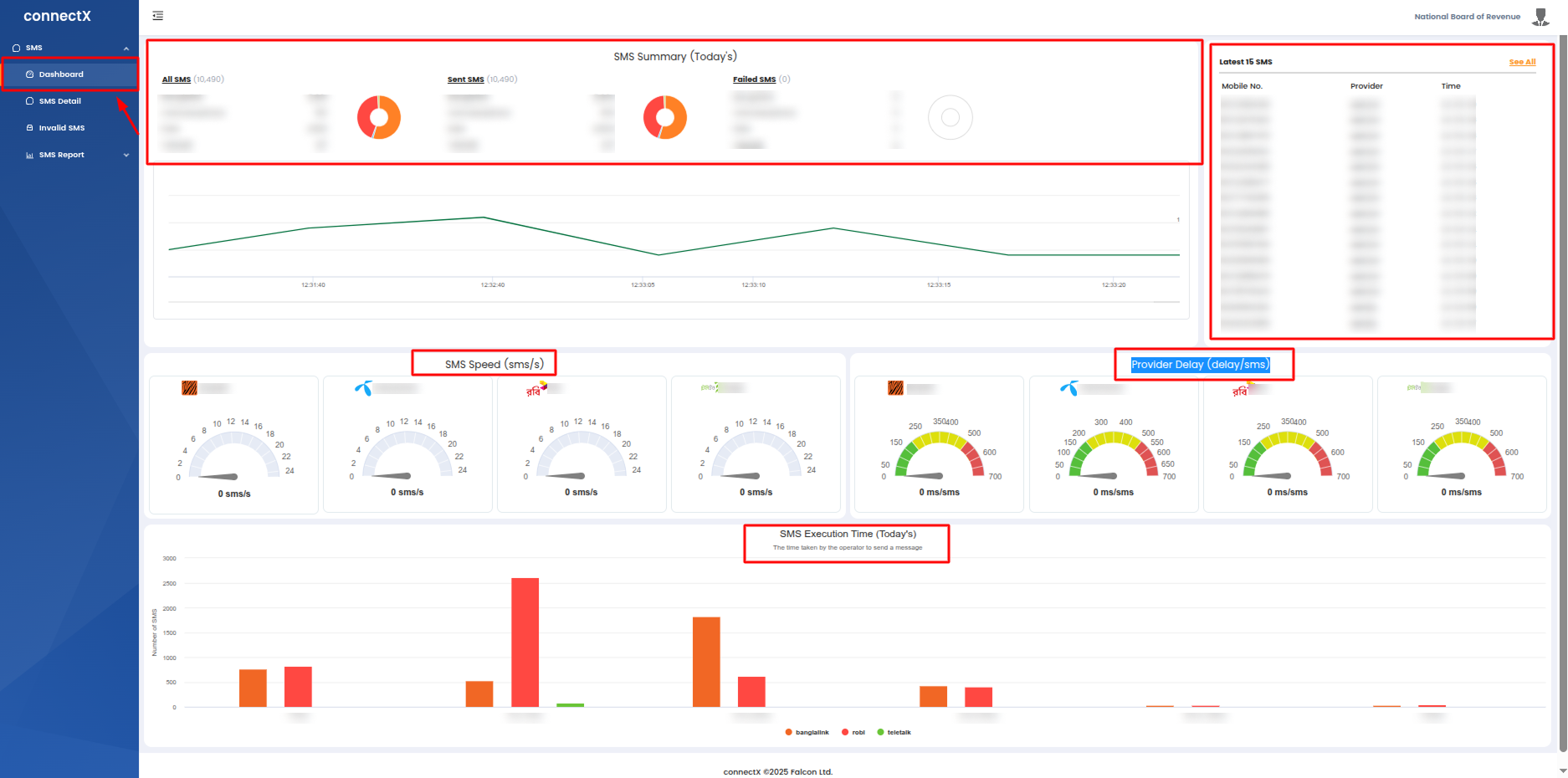Viewport: 1568px width, 778px height.
Task: Click the connectX logo
Action: (x=57, y=16)
